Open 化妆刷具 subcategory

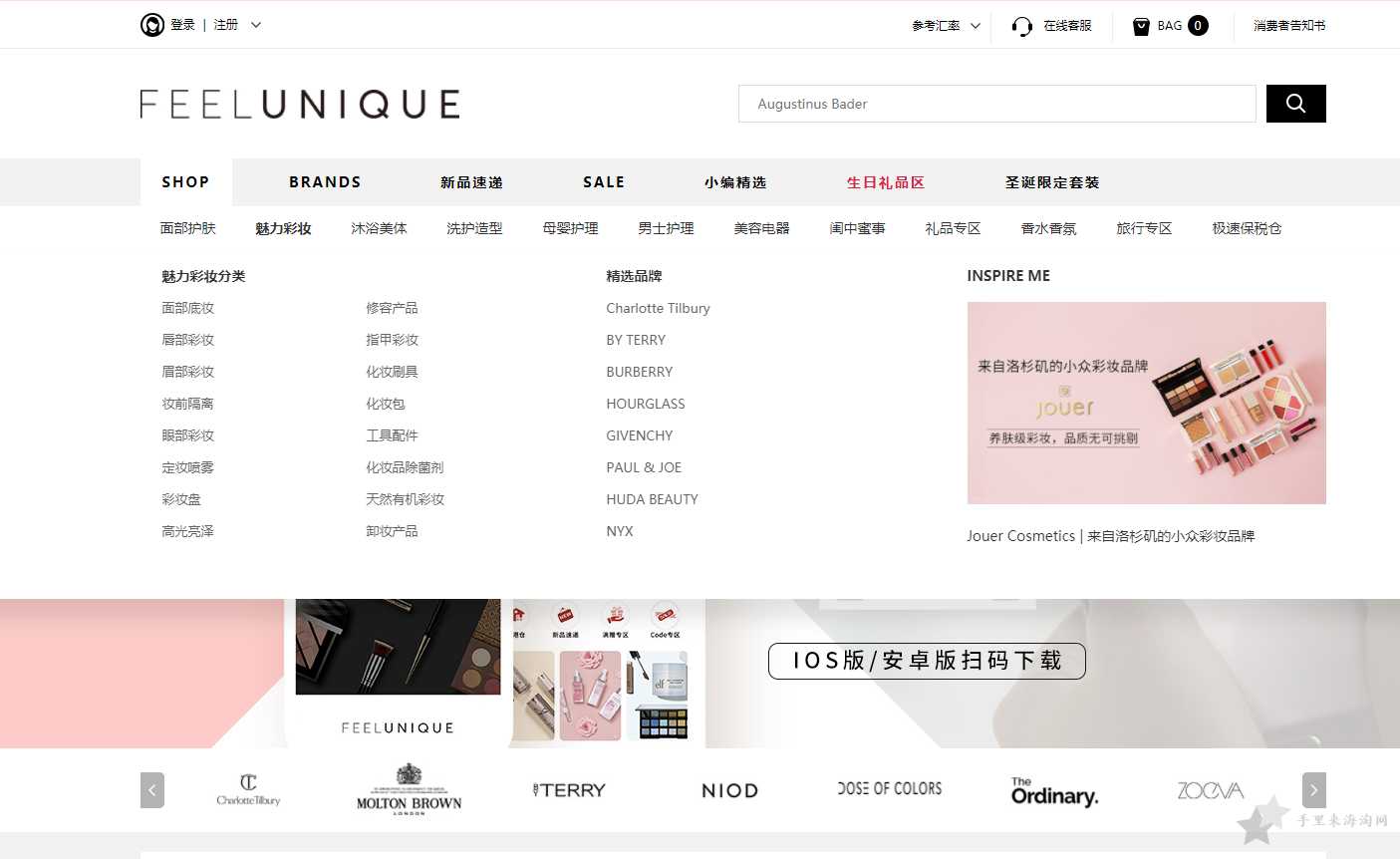[x=392, y=372]
